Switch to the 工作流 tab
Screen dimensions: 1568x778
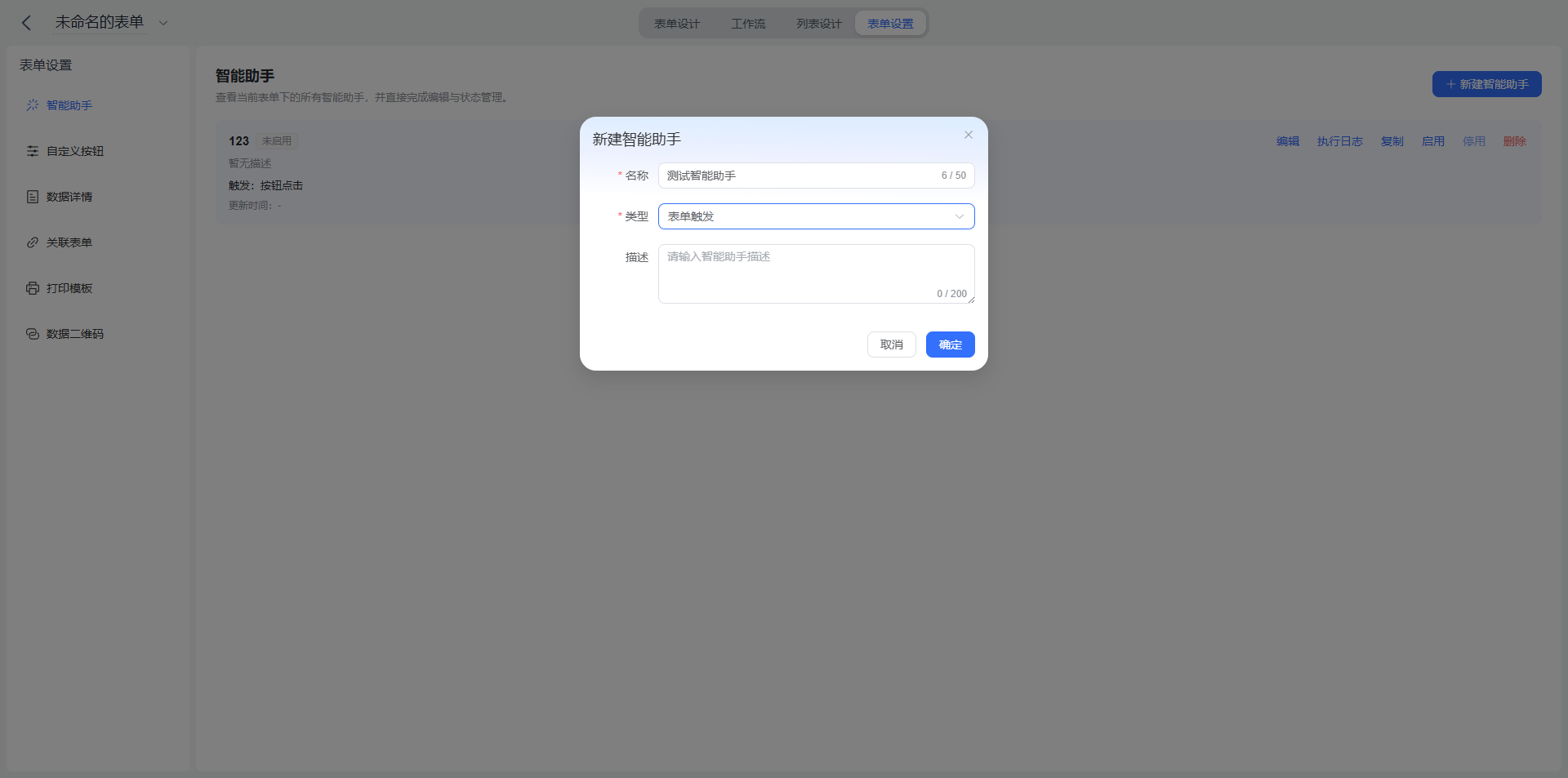tap(748, 24)
